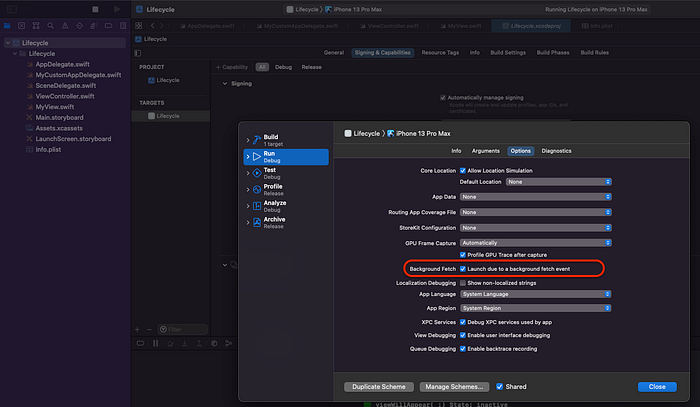
Task: Open the Test navigator diamond icon
Action: pos(79,26)
